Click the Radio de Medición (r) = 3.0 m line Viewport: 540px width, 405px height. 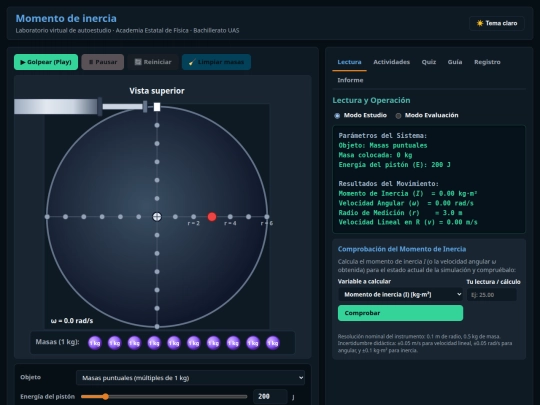tap(400, 213)
